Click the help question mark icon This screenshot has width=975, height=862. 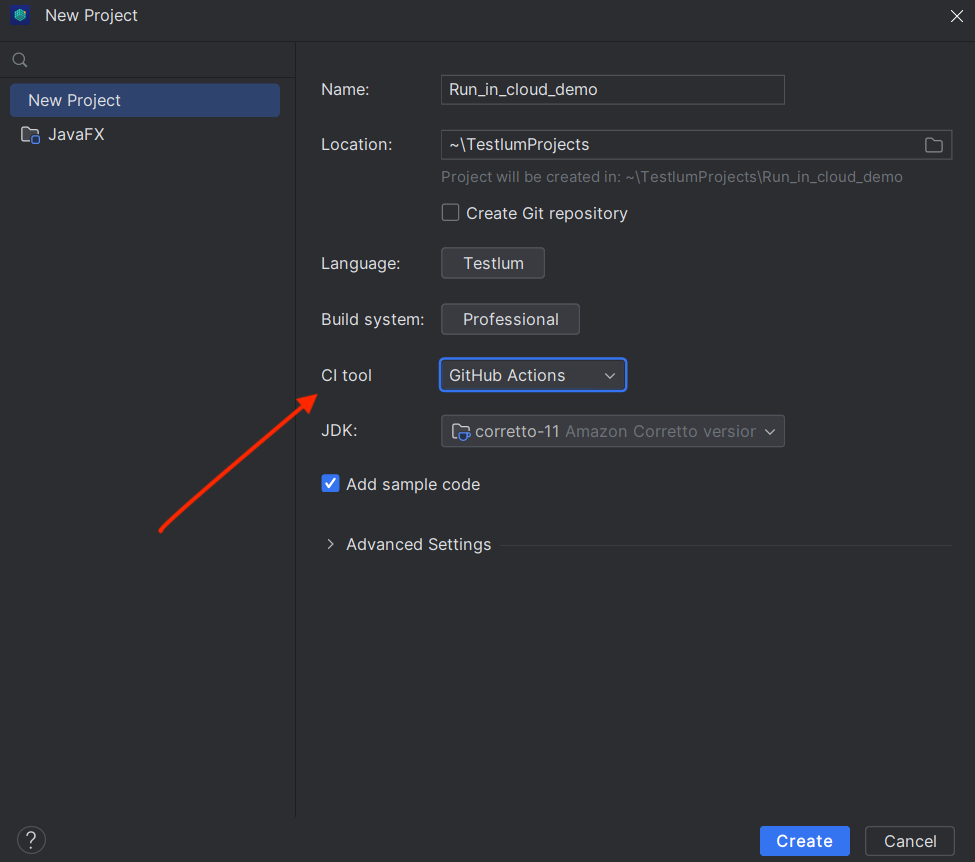[x=31, y=840]
